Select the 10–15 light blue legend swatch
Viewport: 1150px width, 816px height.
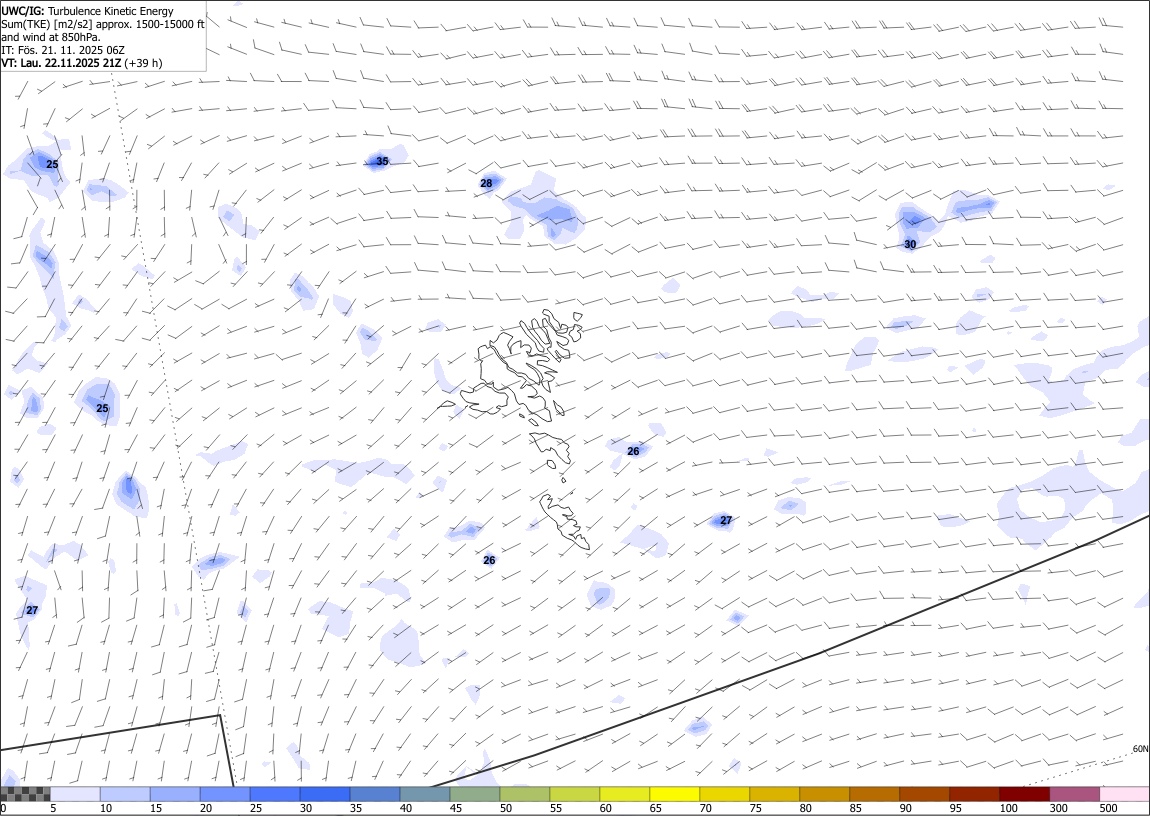click(x=125, y=794)
